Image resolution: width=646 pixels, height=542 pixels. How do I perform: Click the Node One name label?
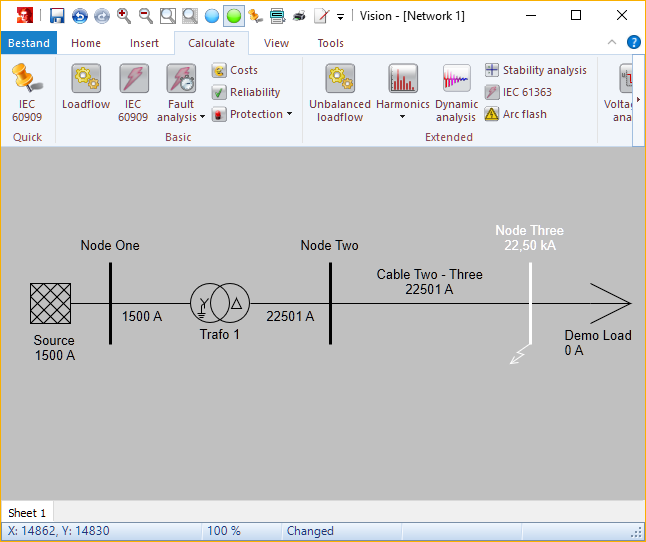(x=110, y=245)
